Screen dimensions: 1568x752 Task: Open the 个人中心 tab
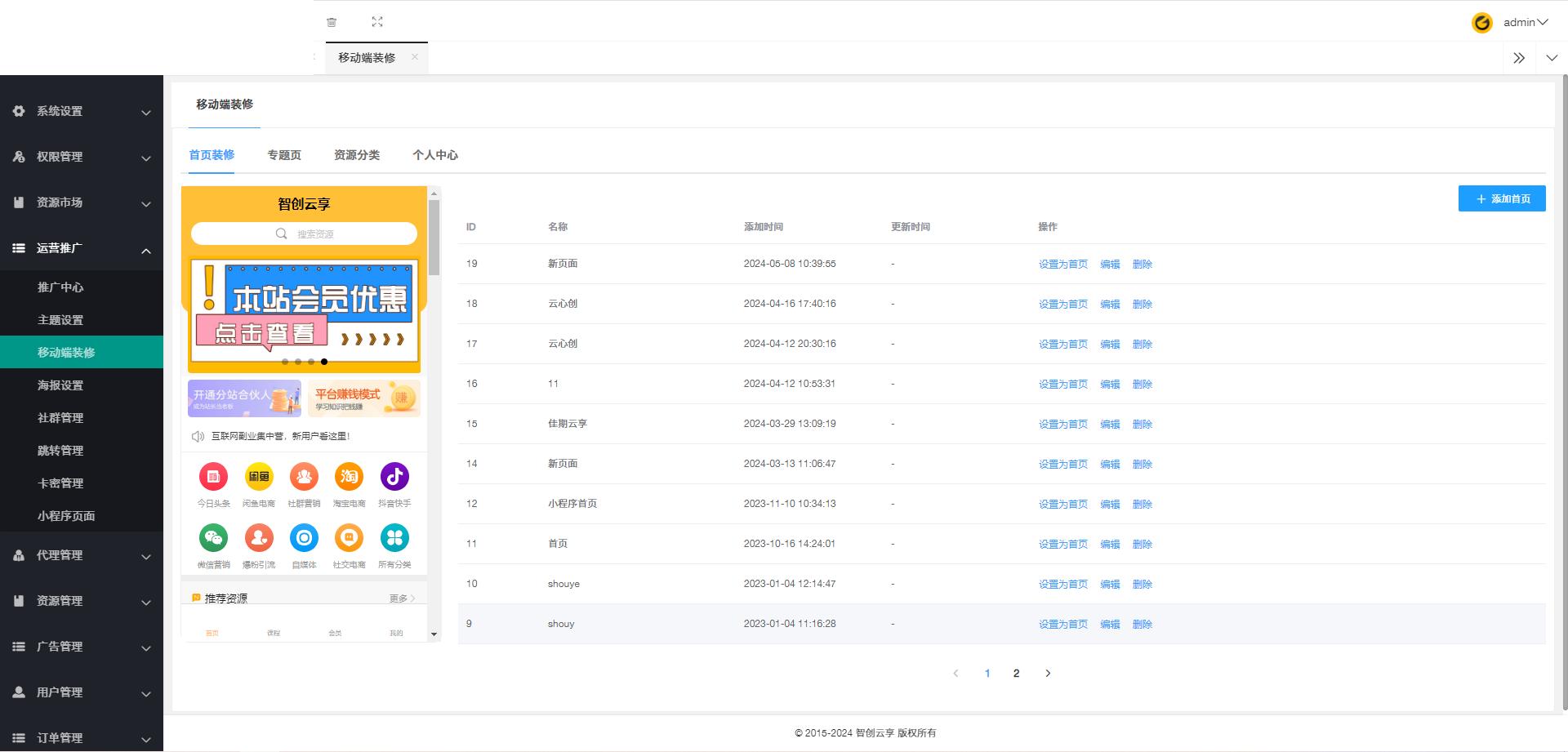coord(434,155)
